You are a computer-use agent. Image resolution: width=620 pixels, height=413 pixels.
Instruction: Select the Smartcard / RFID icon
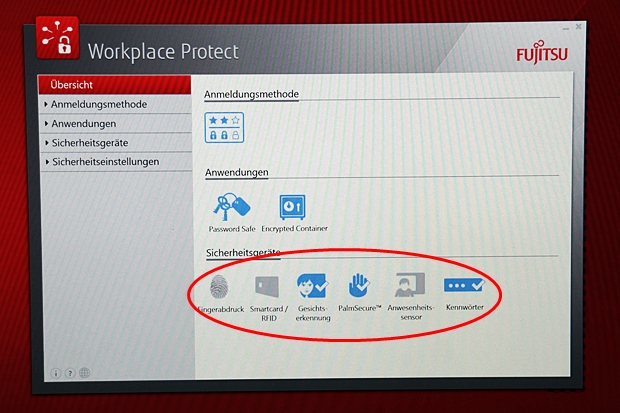click(x=267, y=287)
